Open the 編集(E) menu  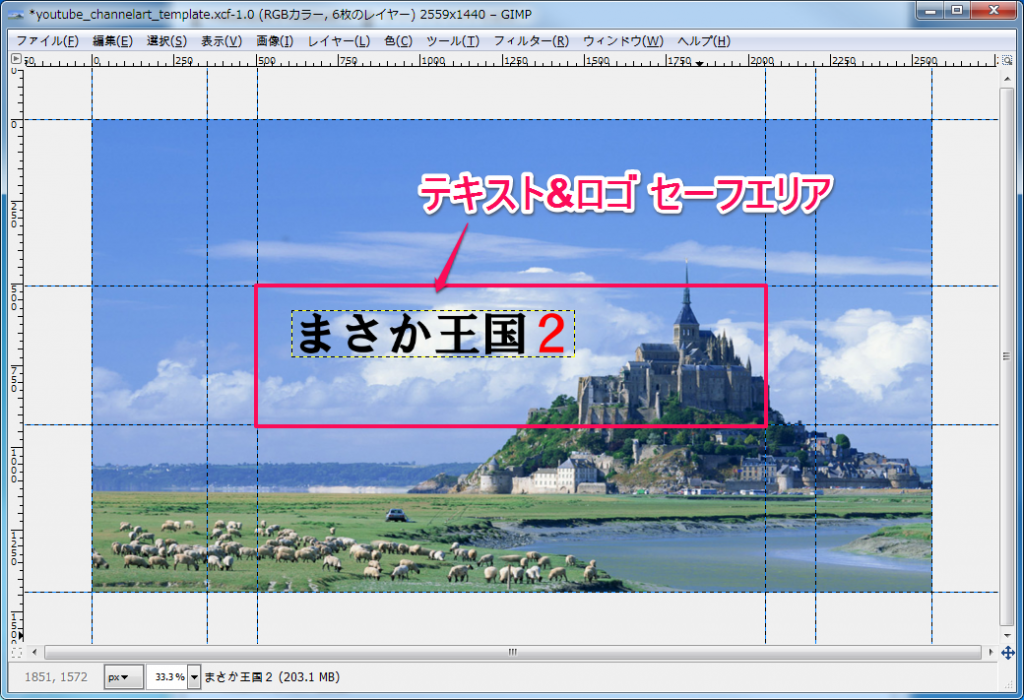click(x=112, y=41)
